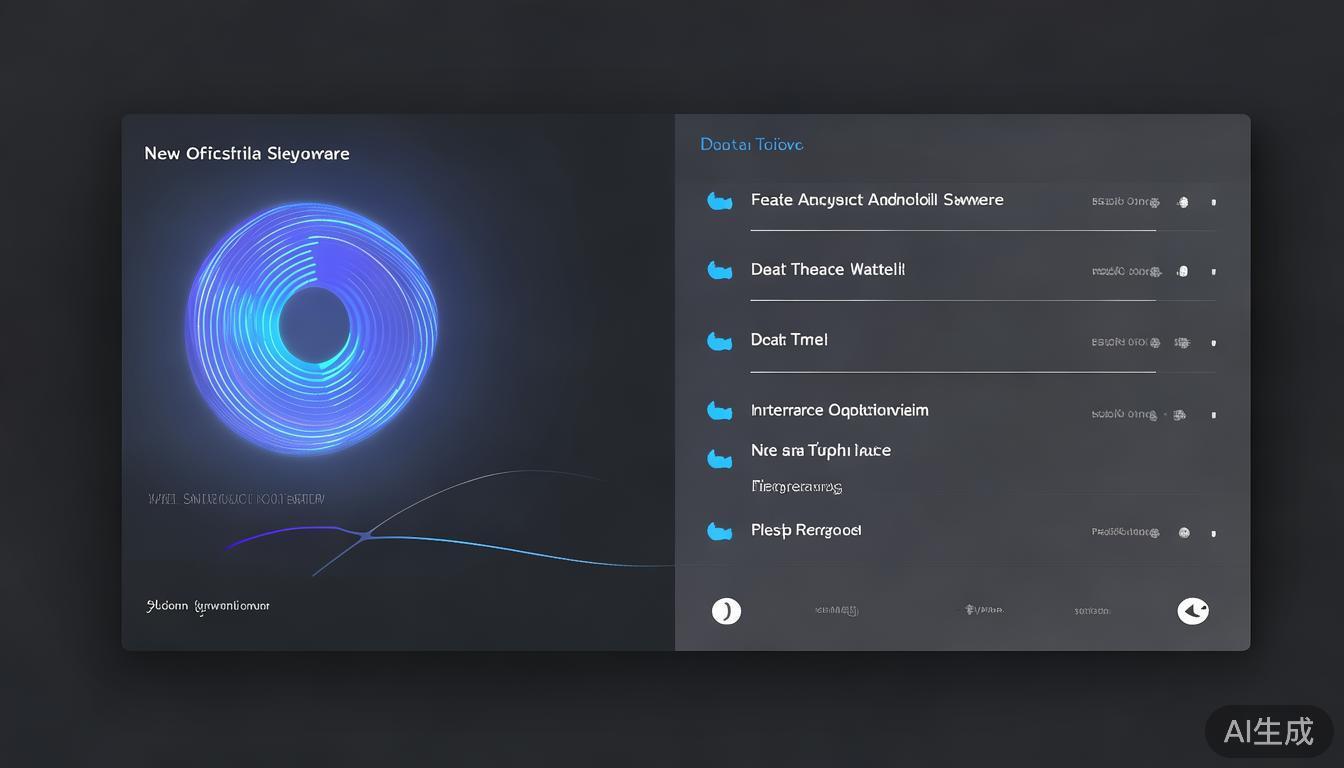This screenshot has height=768, width=1344.
Task: Toggle the round status indicator on Deat Theace Wattell row
Action: tap(1183, 271)
